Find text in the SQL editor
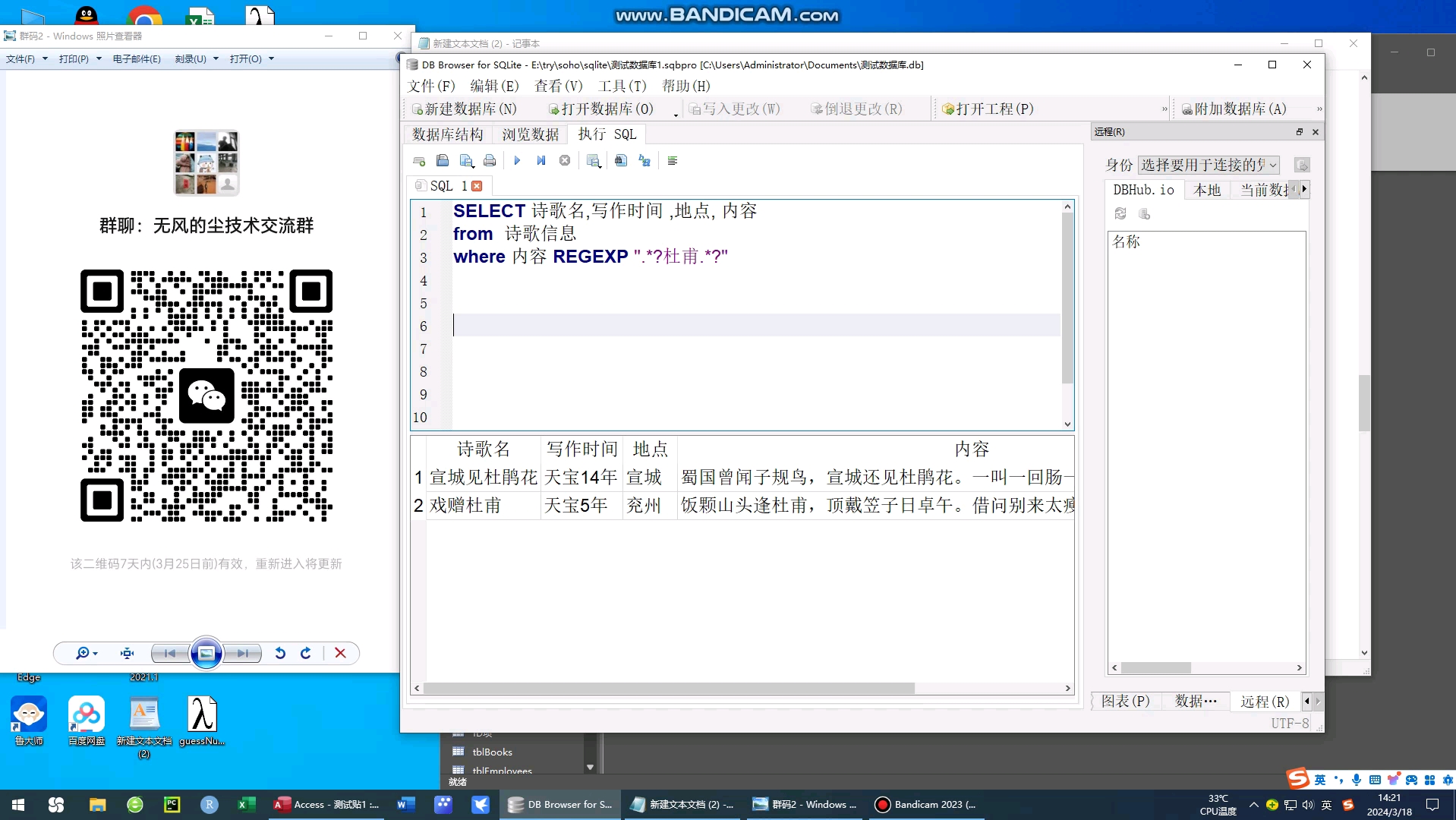 point(621,161)
